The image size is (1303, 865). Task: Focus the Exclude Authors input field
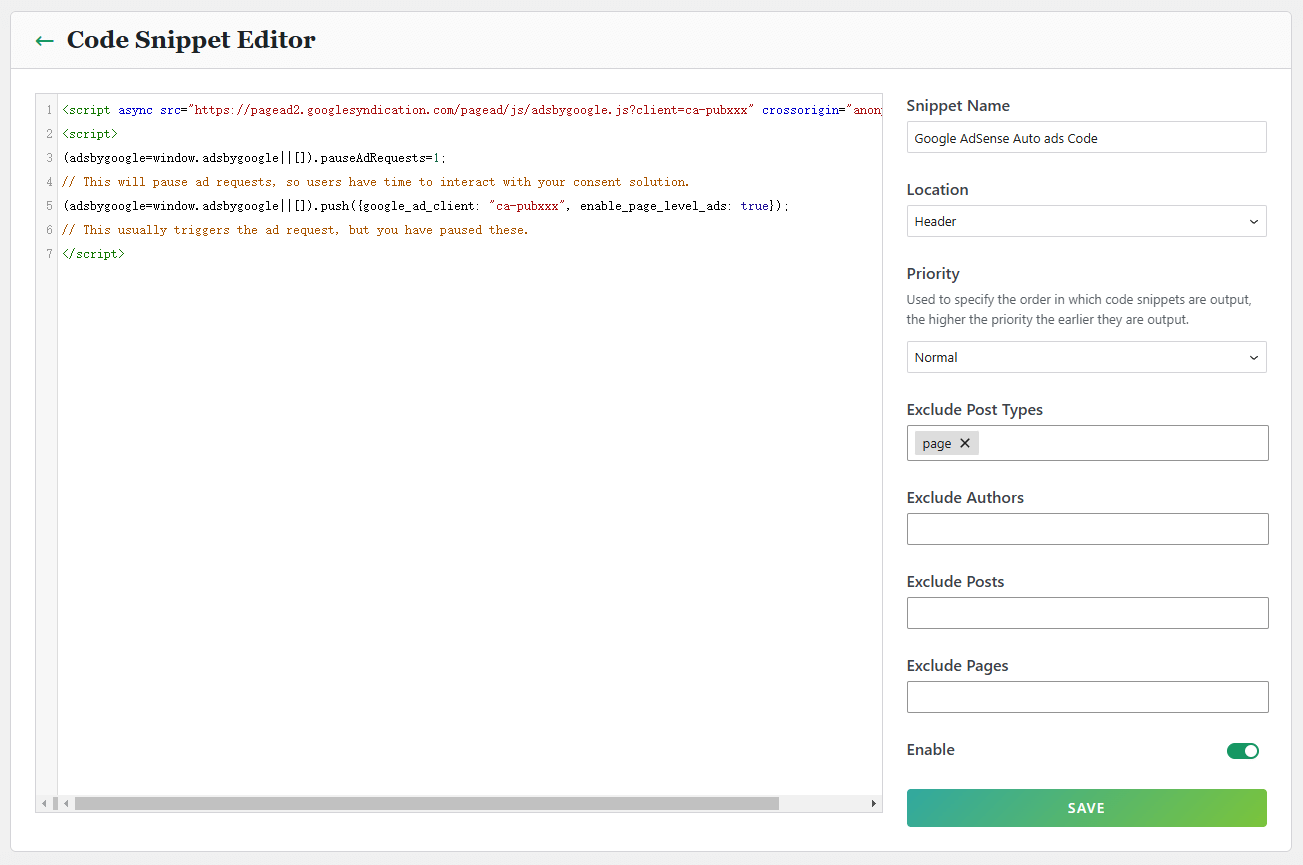coord(1087,529)
